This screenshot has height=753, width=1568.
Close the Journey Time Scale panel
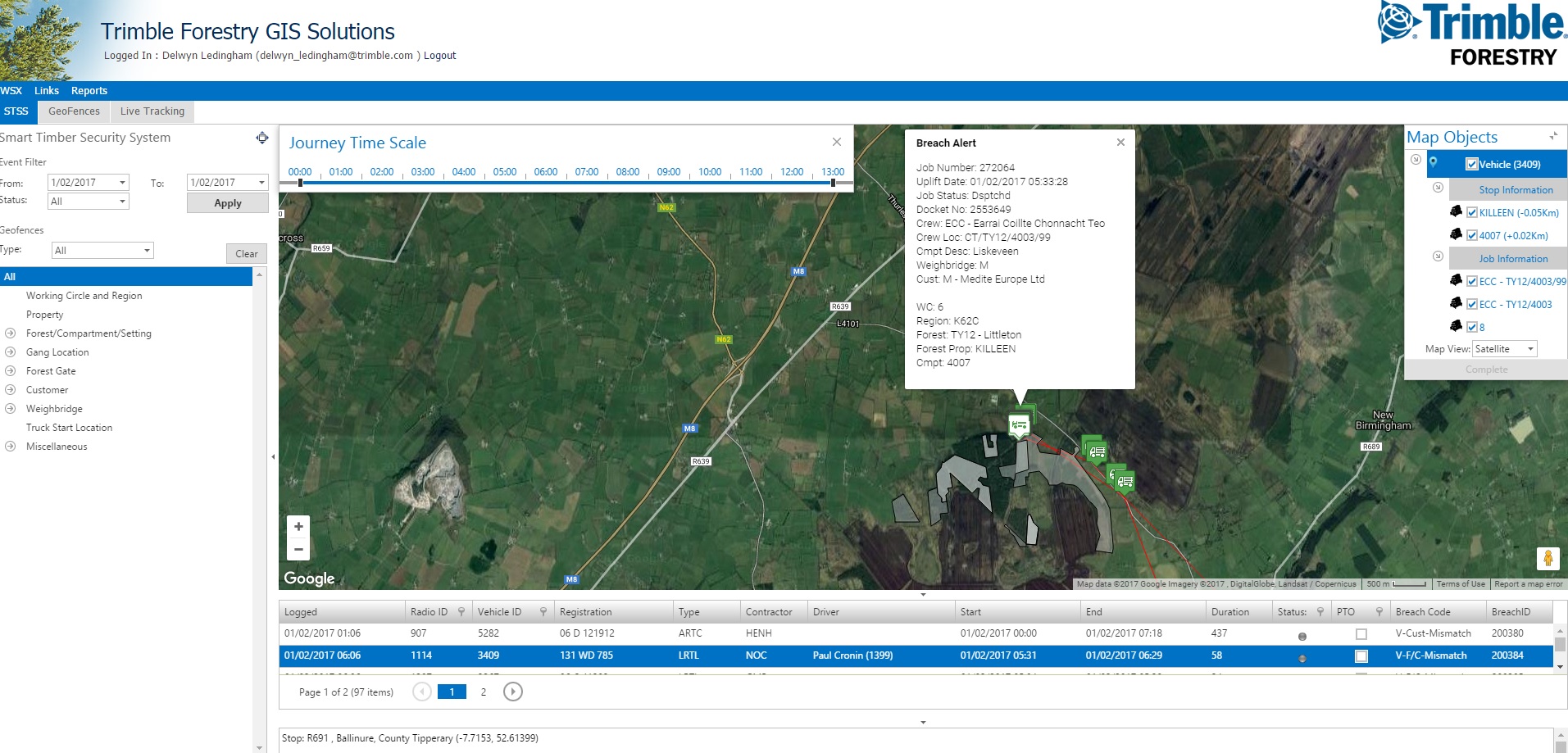[837, 142]
